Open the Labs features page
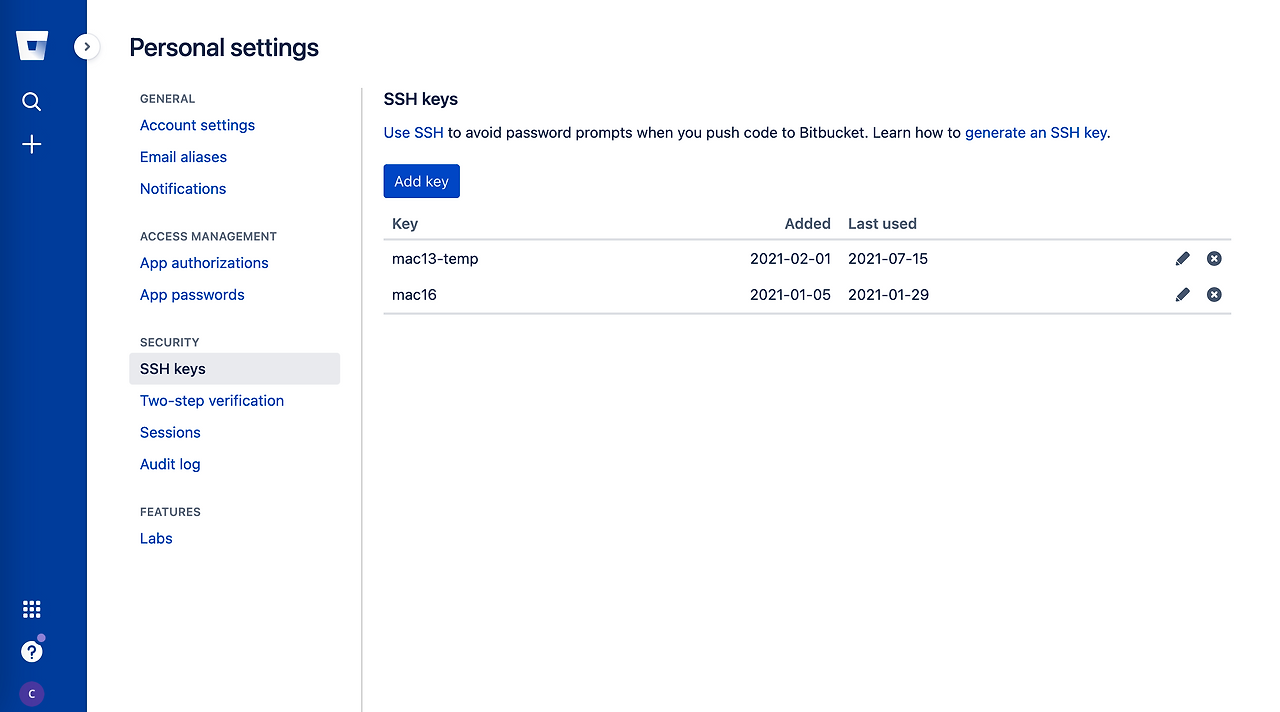Screen dimensions: 1280x712 (156, 538)
